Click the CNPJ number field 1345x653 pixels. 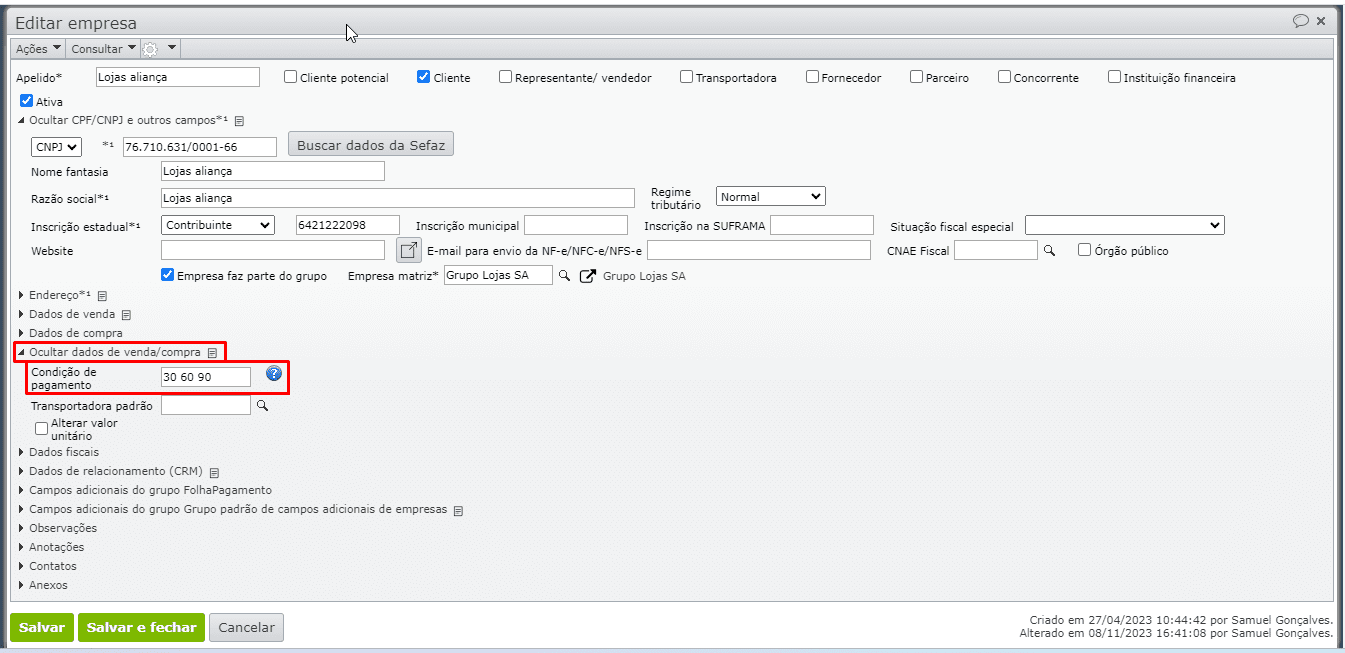point(200,147)
